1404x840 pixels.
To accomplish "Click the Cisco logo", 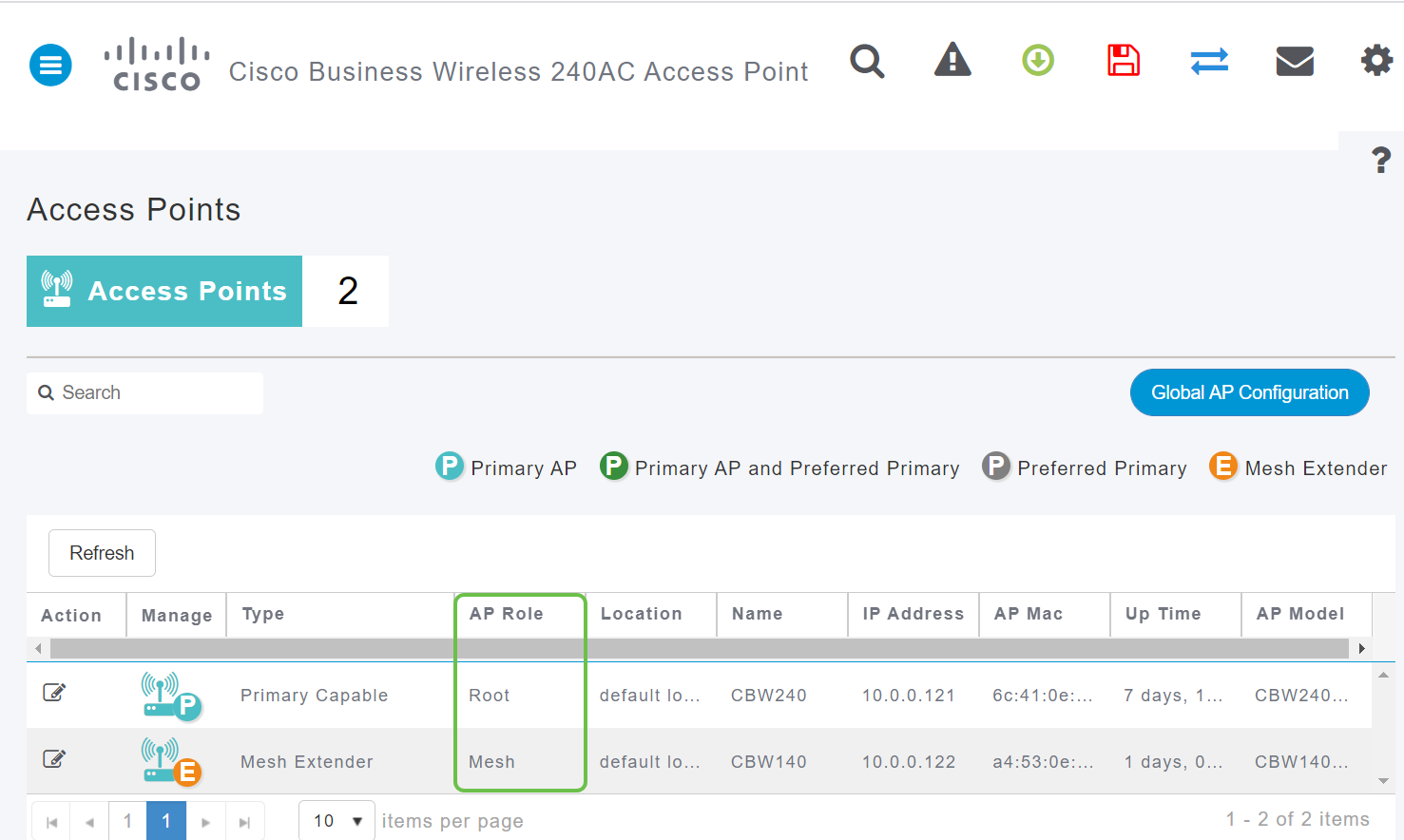I will click(157, 65).
